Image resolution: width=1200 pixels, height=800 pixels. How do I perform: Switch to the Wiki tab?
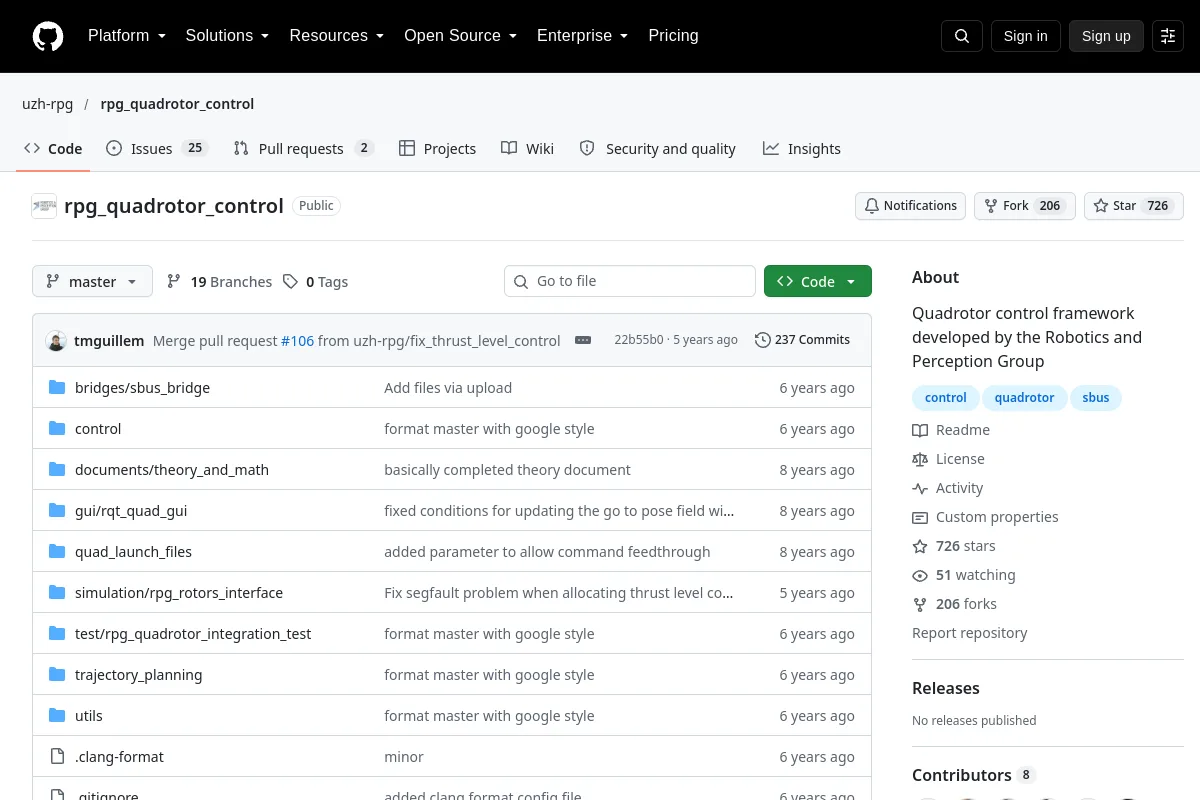pyautogui.click(x=527, y=149)
